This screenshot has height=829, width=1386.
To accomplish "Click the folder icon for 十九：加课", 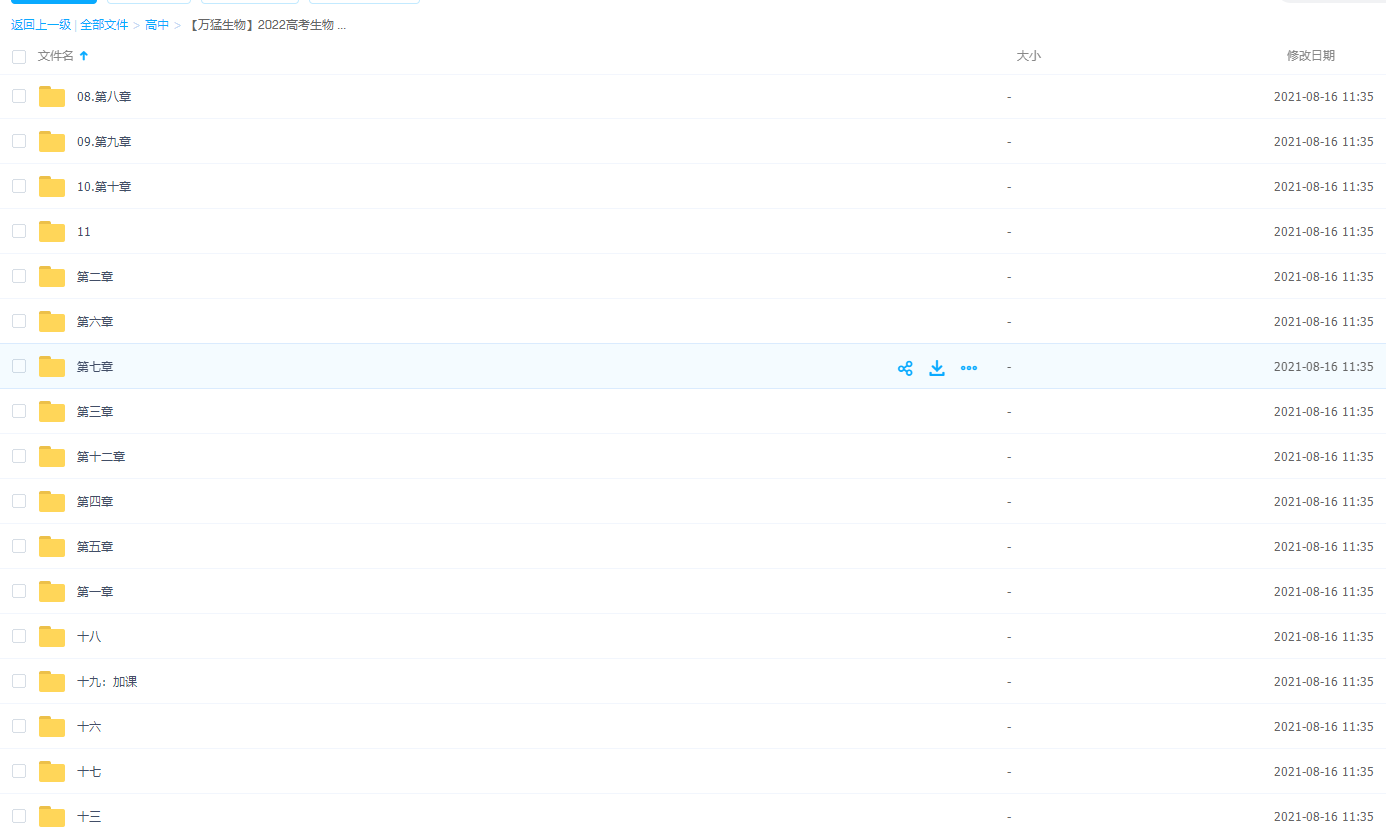I will click(x=52, y=682).
